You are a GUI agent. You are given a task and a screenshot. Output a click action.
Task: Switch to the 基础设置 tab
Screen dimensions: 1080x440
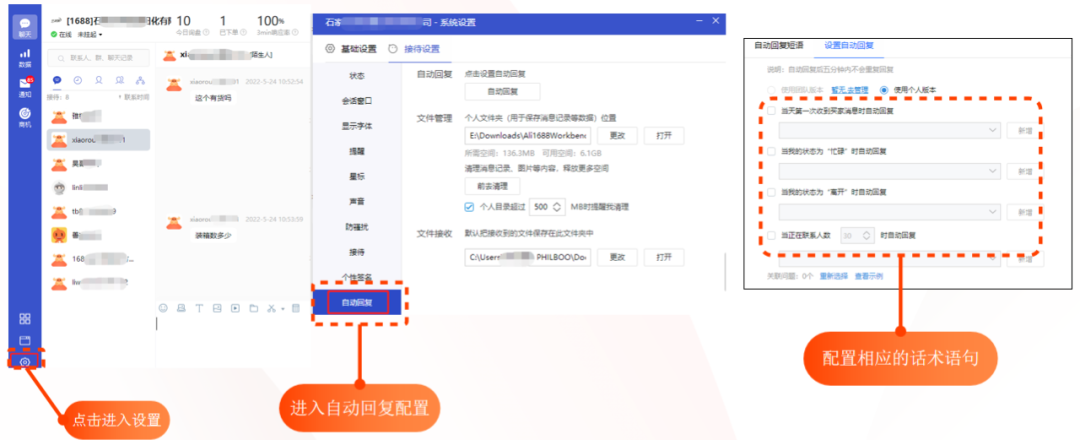351,48
